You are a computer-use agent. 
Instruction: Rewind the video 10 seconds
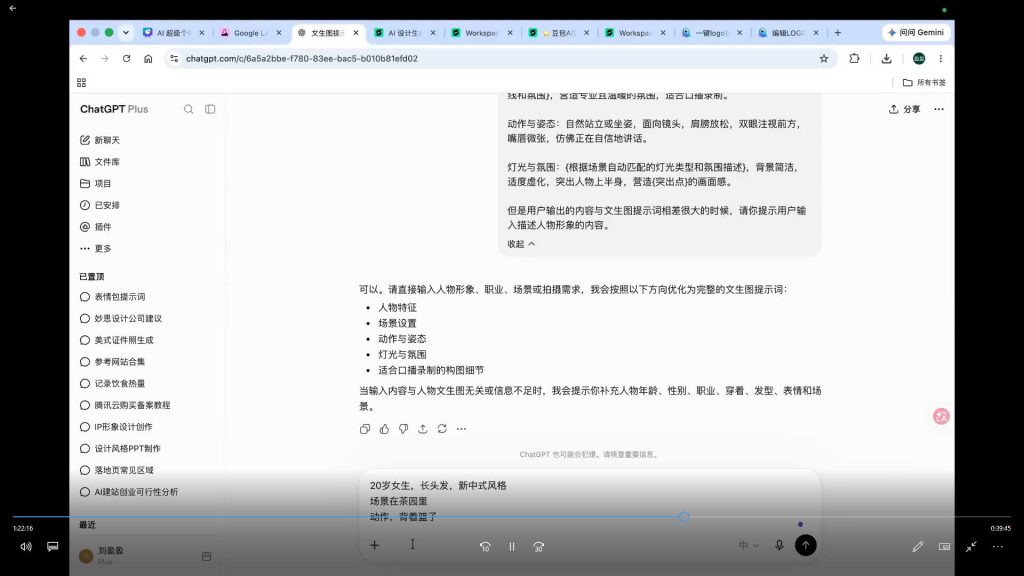click(x=485, y=547)
